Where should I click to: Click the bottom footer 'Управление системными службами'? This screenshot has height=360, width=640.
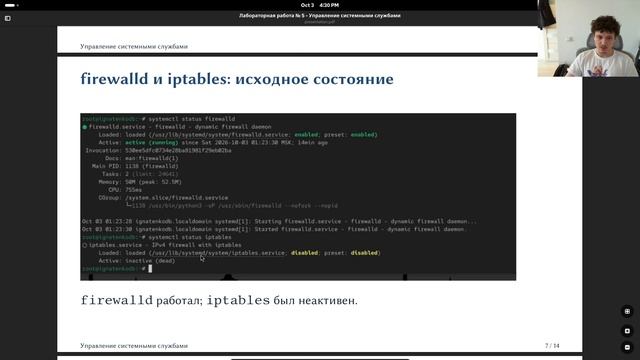(134, 346)
